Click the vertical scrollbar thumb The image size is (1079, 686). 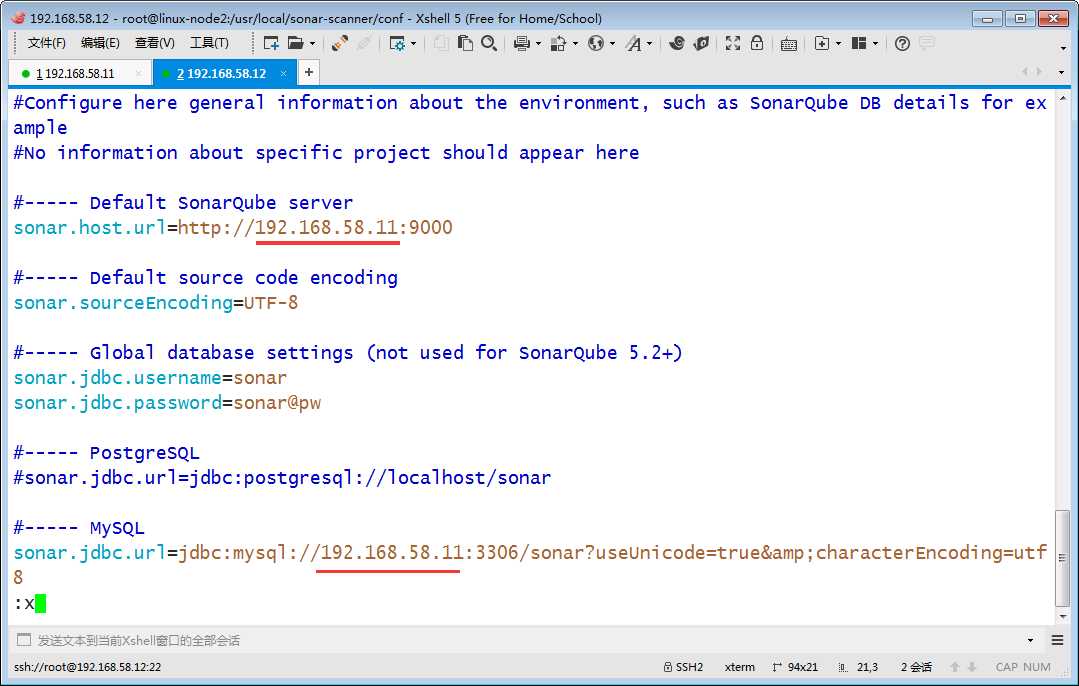click(1063, 559)
